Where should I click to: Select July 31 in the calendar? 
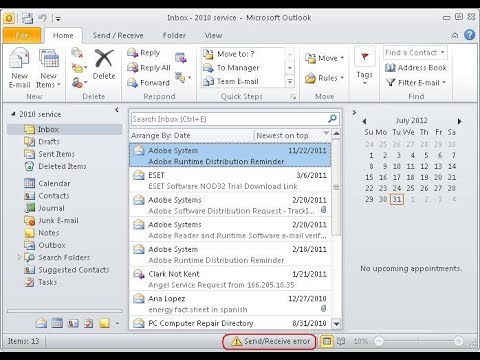[397, 199]
